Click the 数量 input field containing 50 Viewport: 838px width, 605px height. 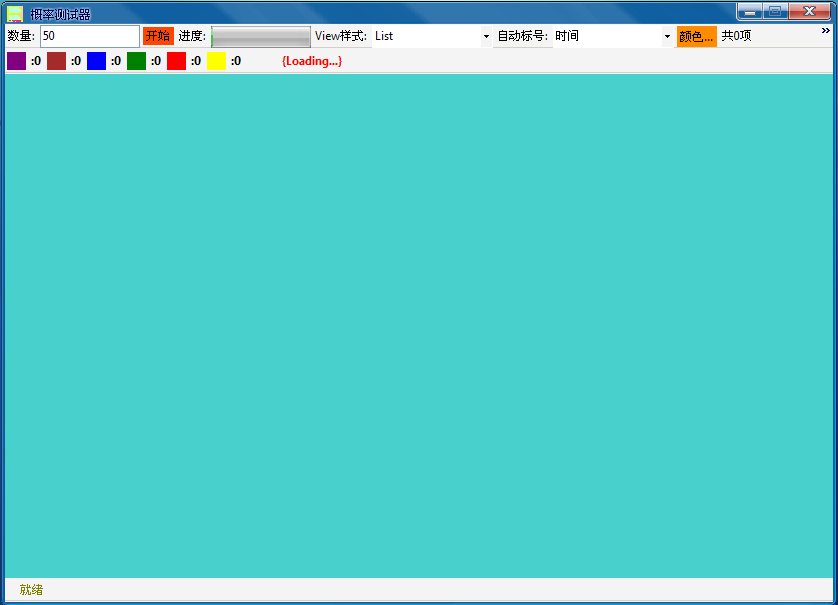pyautogui.click(x=90, y=36)
